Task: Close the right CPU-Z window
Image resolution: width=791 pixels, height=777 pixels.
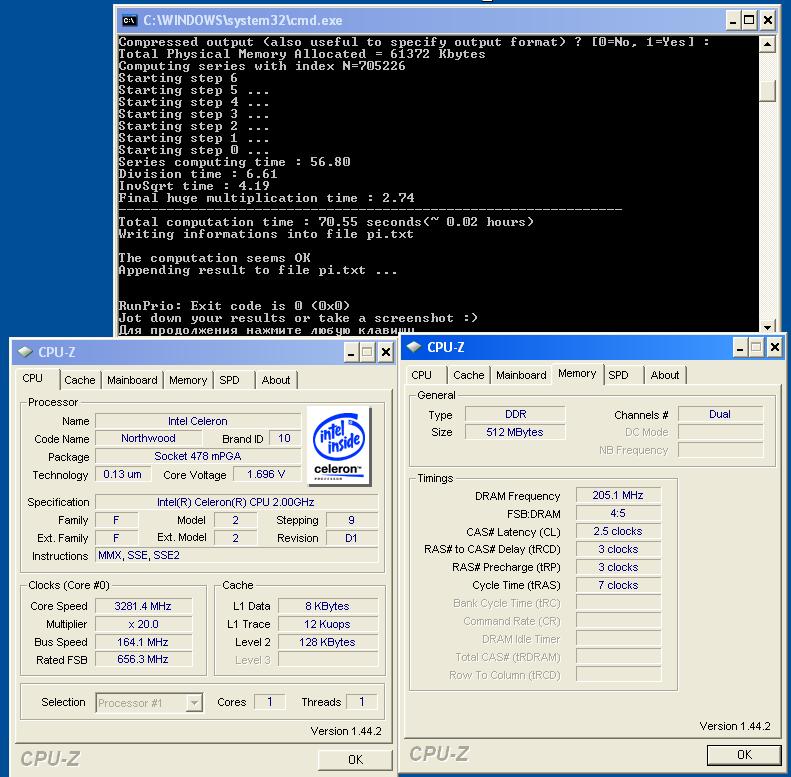Action: point(774,347)
